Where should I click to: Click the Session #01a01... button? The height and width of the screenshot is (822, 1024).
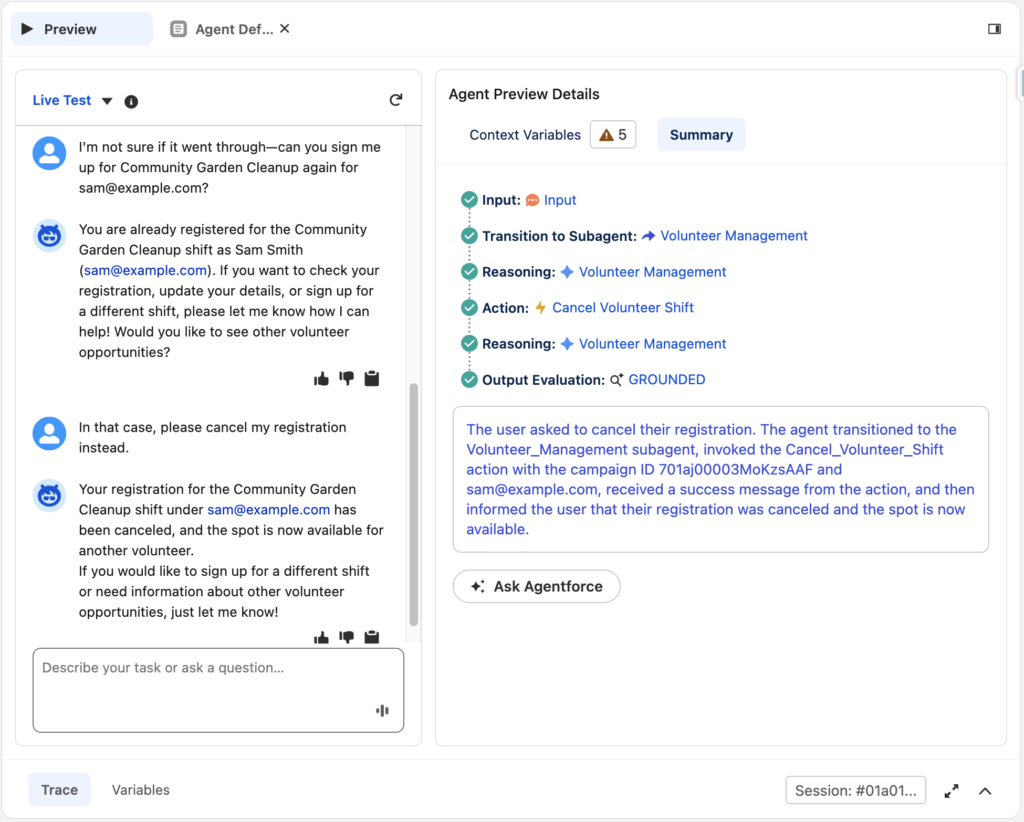coord(856,791)
